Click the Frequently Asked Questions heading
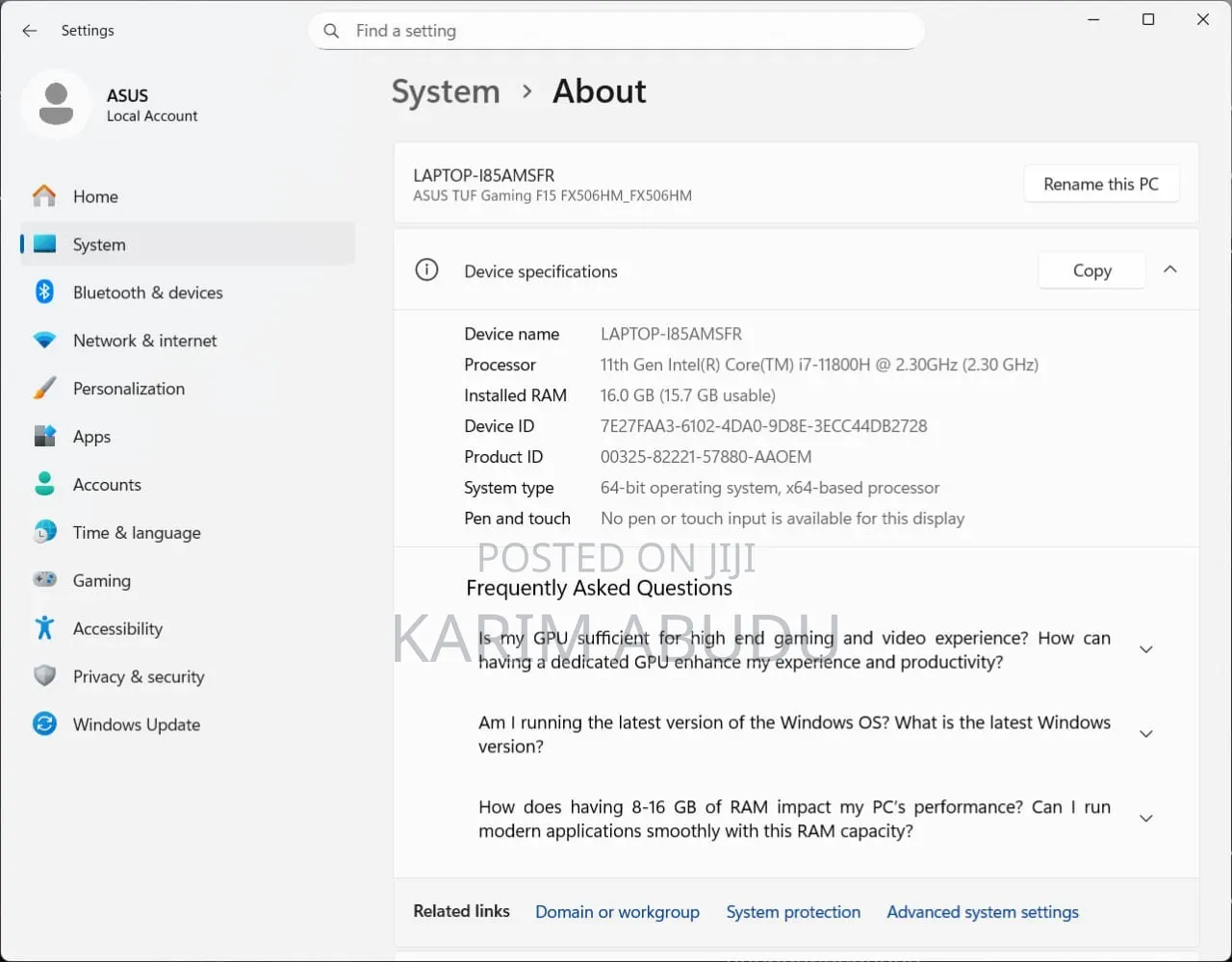 click(x=599, y=588)
